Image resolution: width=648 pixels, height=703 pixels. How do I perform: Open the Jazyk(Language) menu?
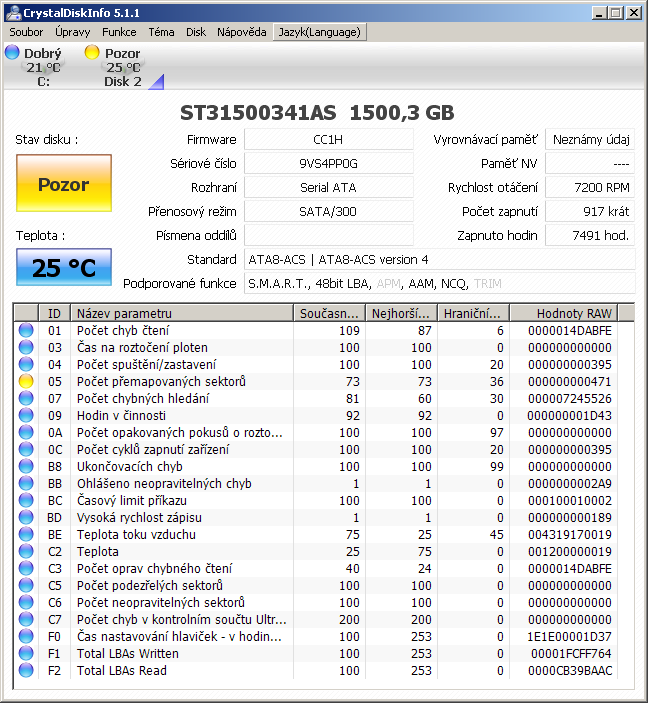(x=320, y=32)
